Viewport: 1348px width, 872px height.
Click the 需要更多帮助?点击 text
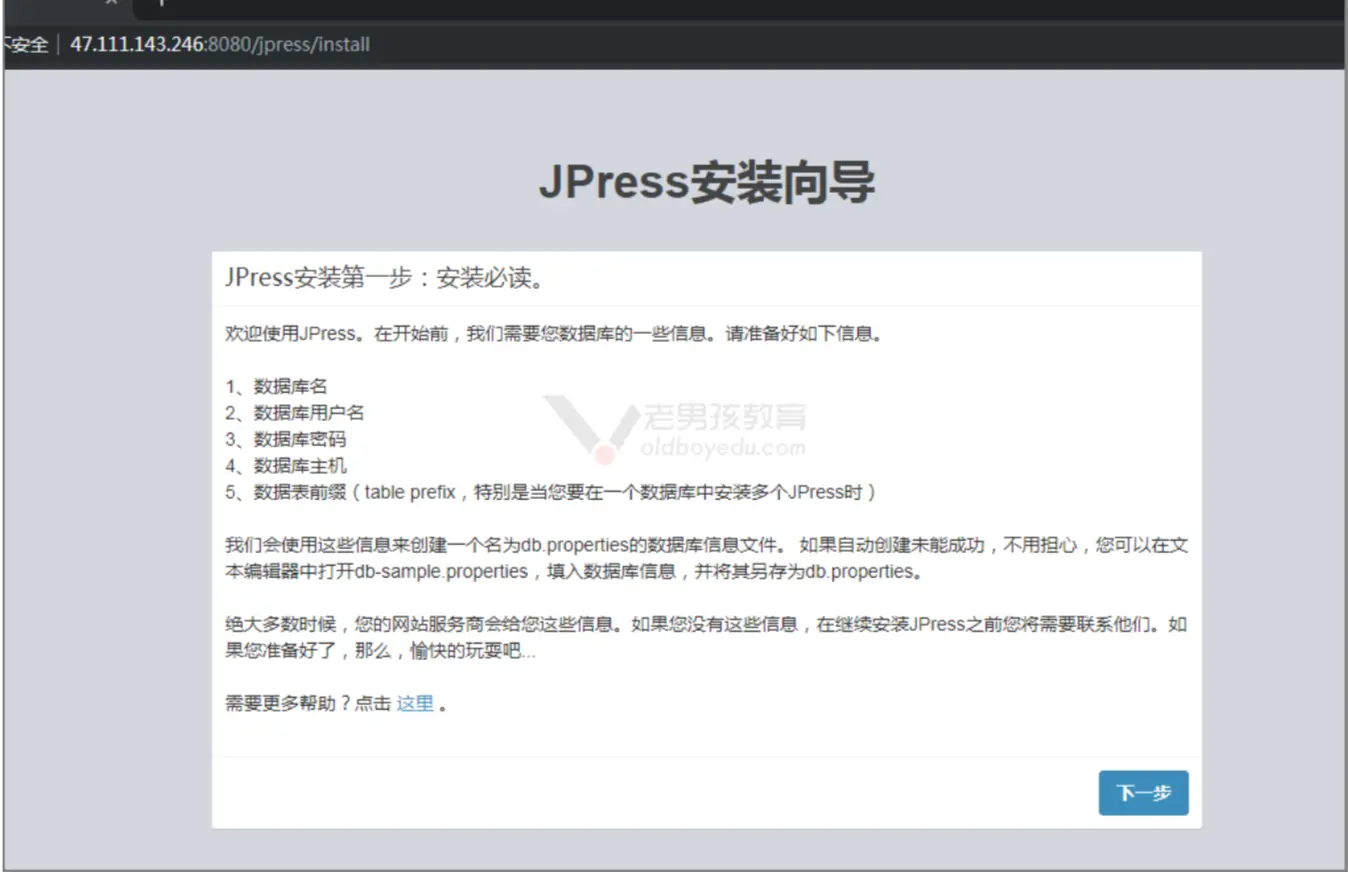coord(308,703)
